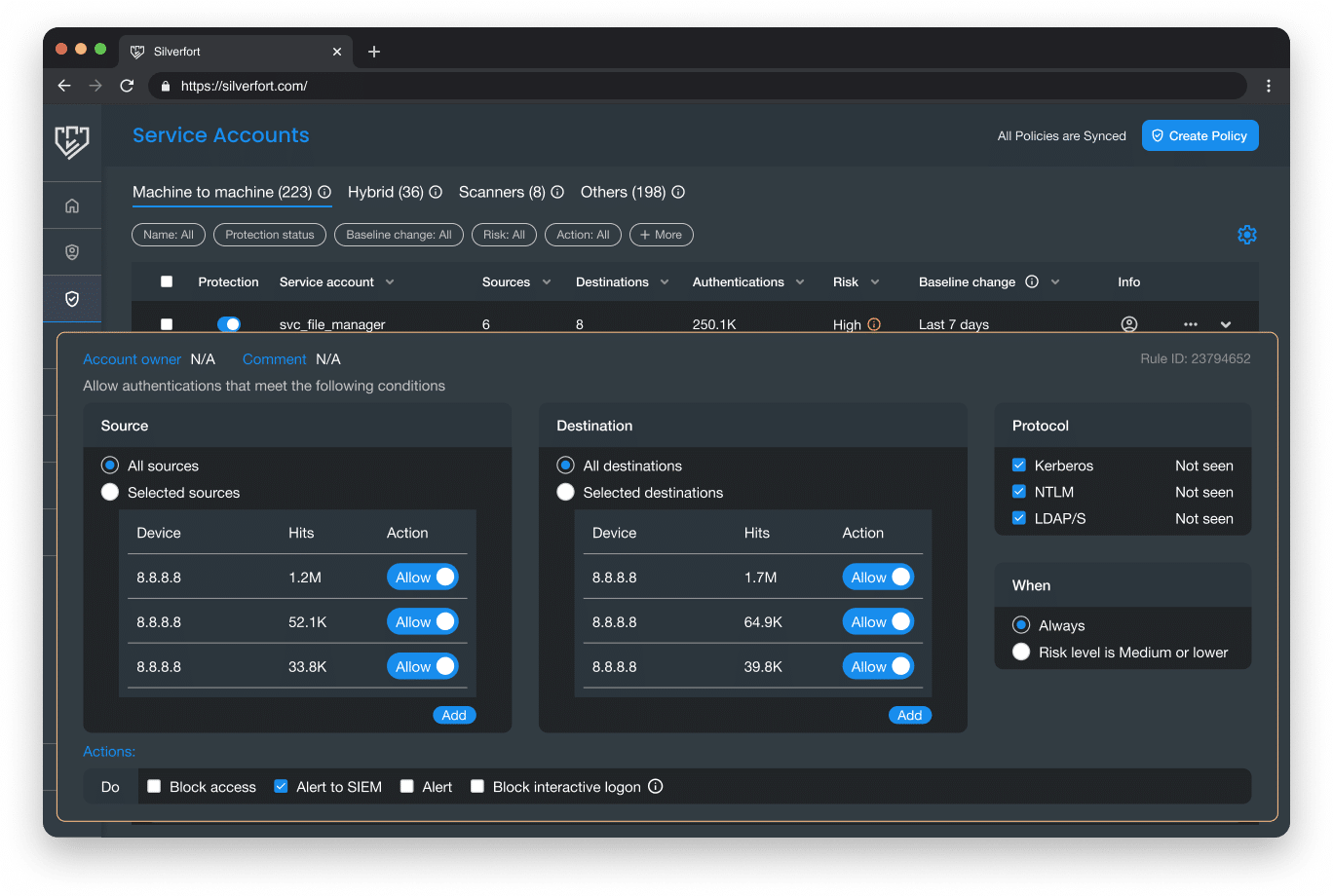Click info icon beside Others (198)

click(678, 192)
